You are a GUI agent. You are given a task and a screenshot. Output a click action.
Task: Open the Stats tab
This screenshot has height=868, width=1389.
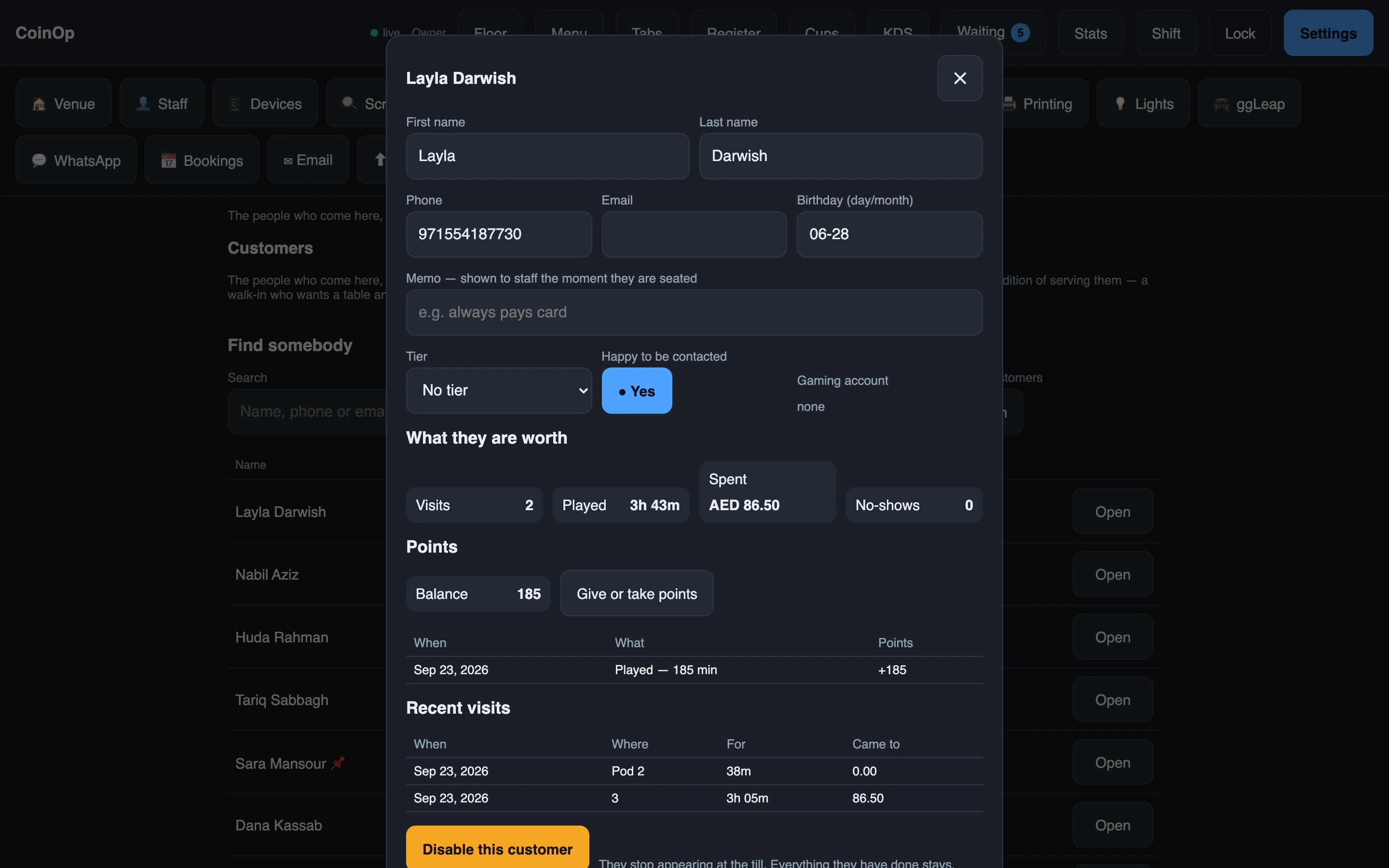pos(1090,33)
